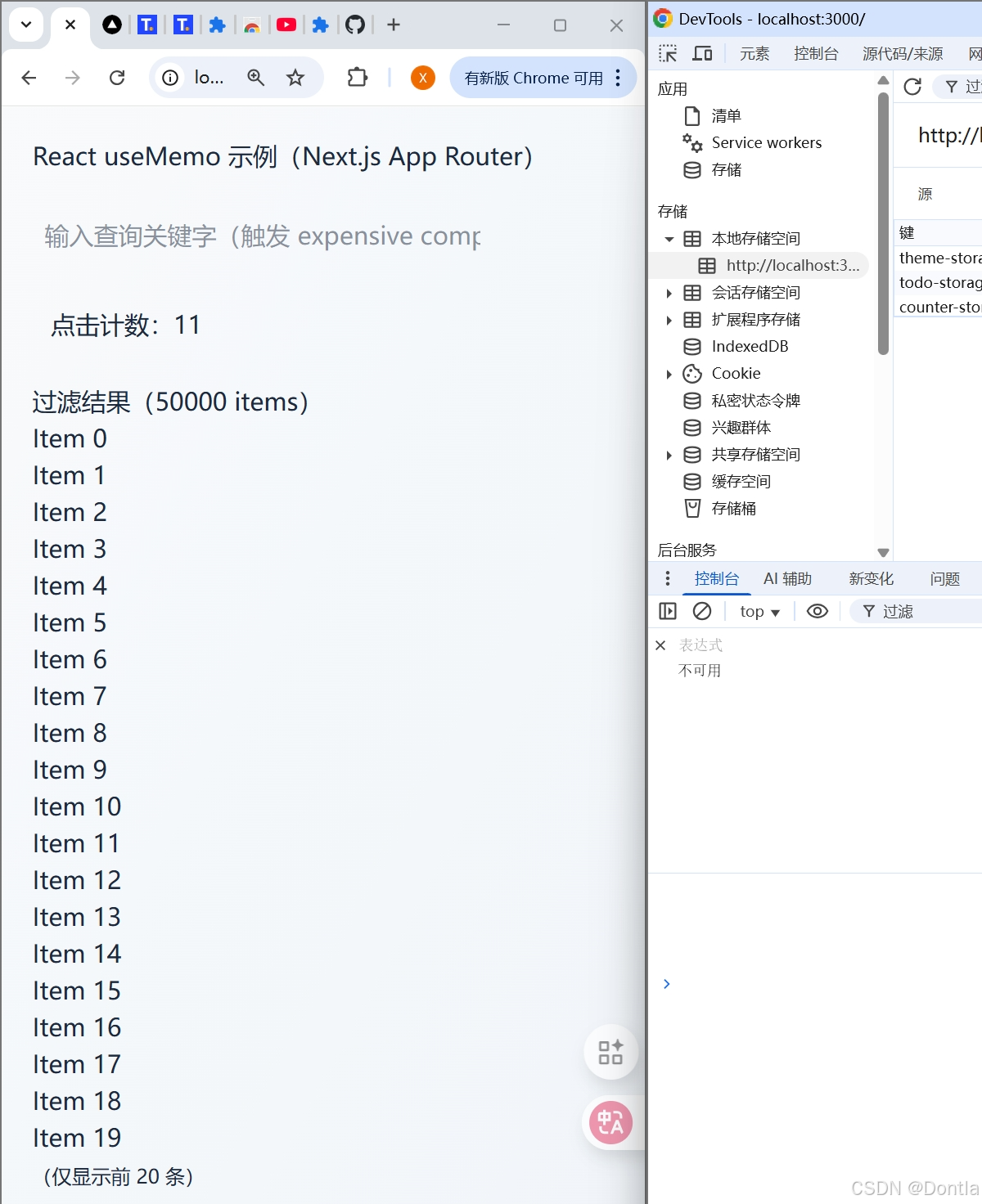Open the 新变化 drawer tab
The width and height of the screenshot is (982, 1204).
872,579
